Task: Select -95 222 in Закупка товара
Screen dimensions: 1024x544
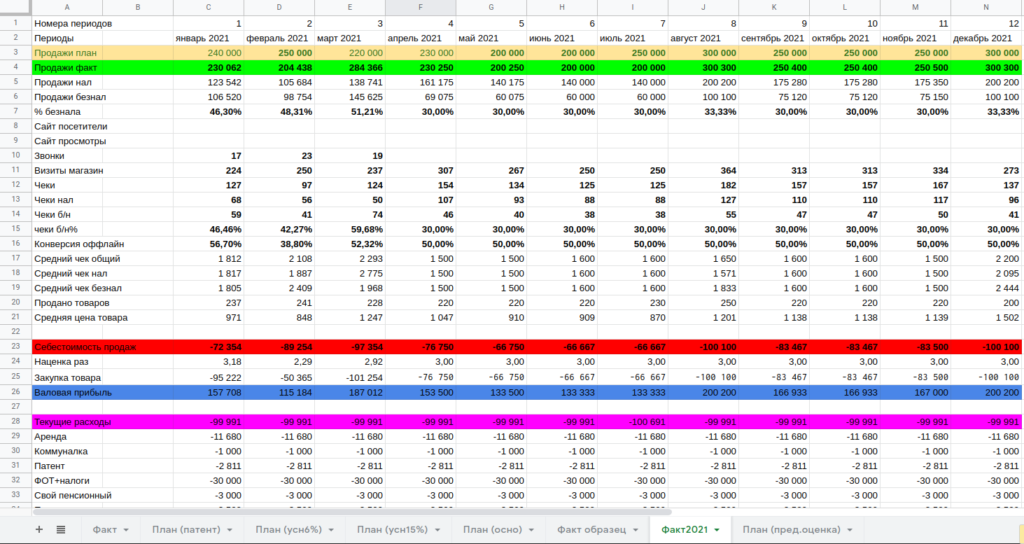Action: coord(209,377)
